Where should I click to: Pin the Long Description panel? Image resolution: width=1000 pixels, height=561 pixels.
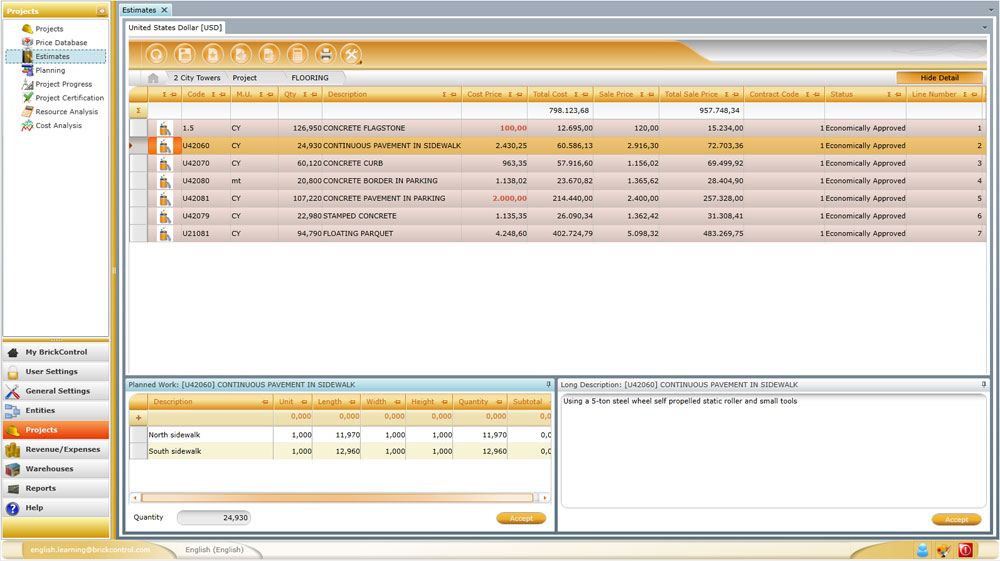coord(983,384)
